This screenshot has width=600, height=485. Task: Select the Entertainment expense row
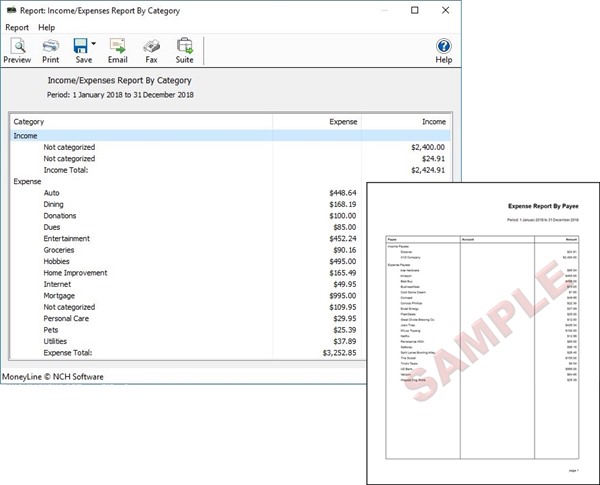pos(188,238)
